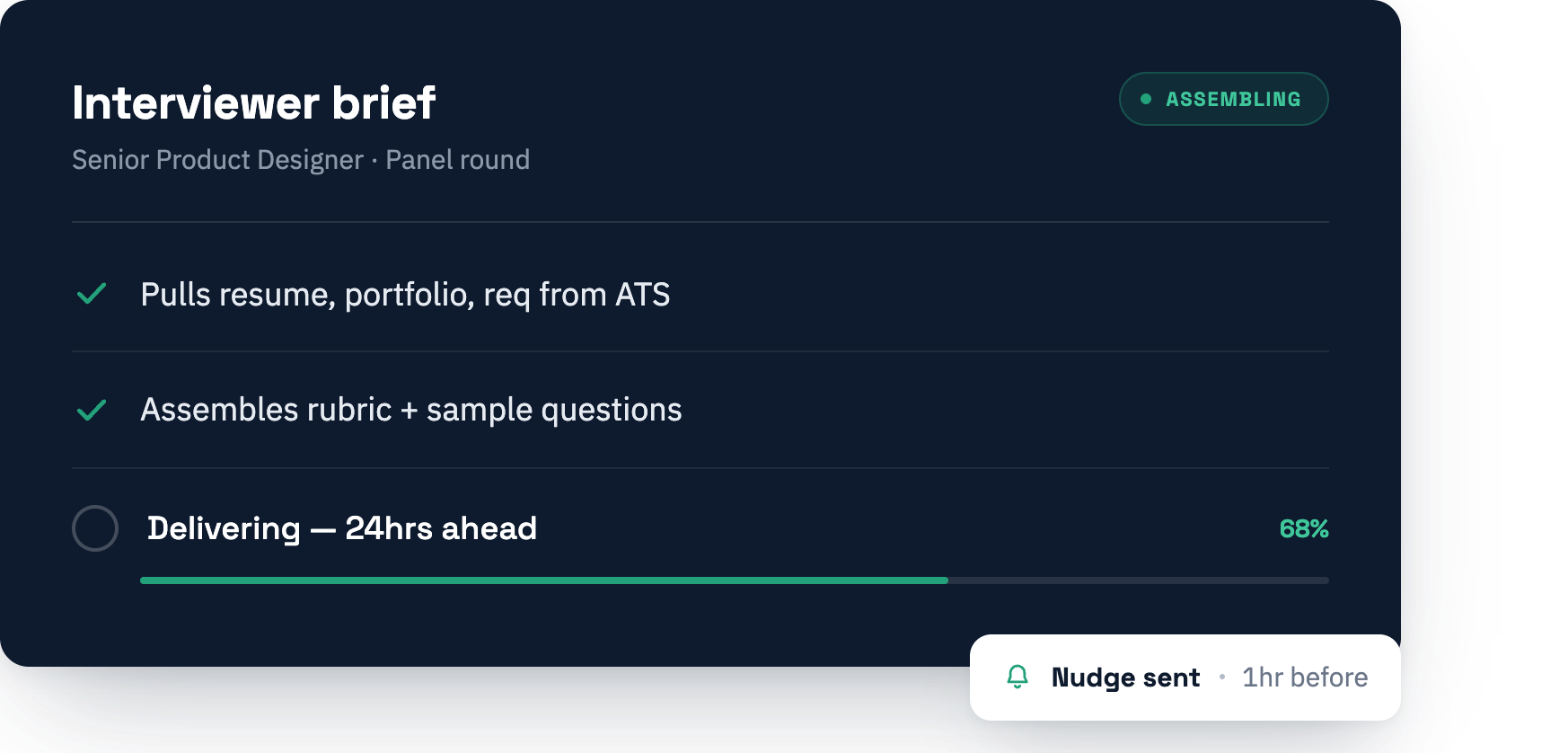Open the Nudge sent notification
The height and width of the screenshot is (753, 1568).
pos(1185,678)
